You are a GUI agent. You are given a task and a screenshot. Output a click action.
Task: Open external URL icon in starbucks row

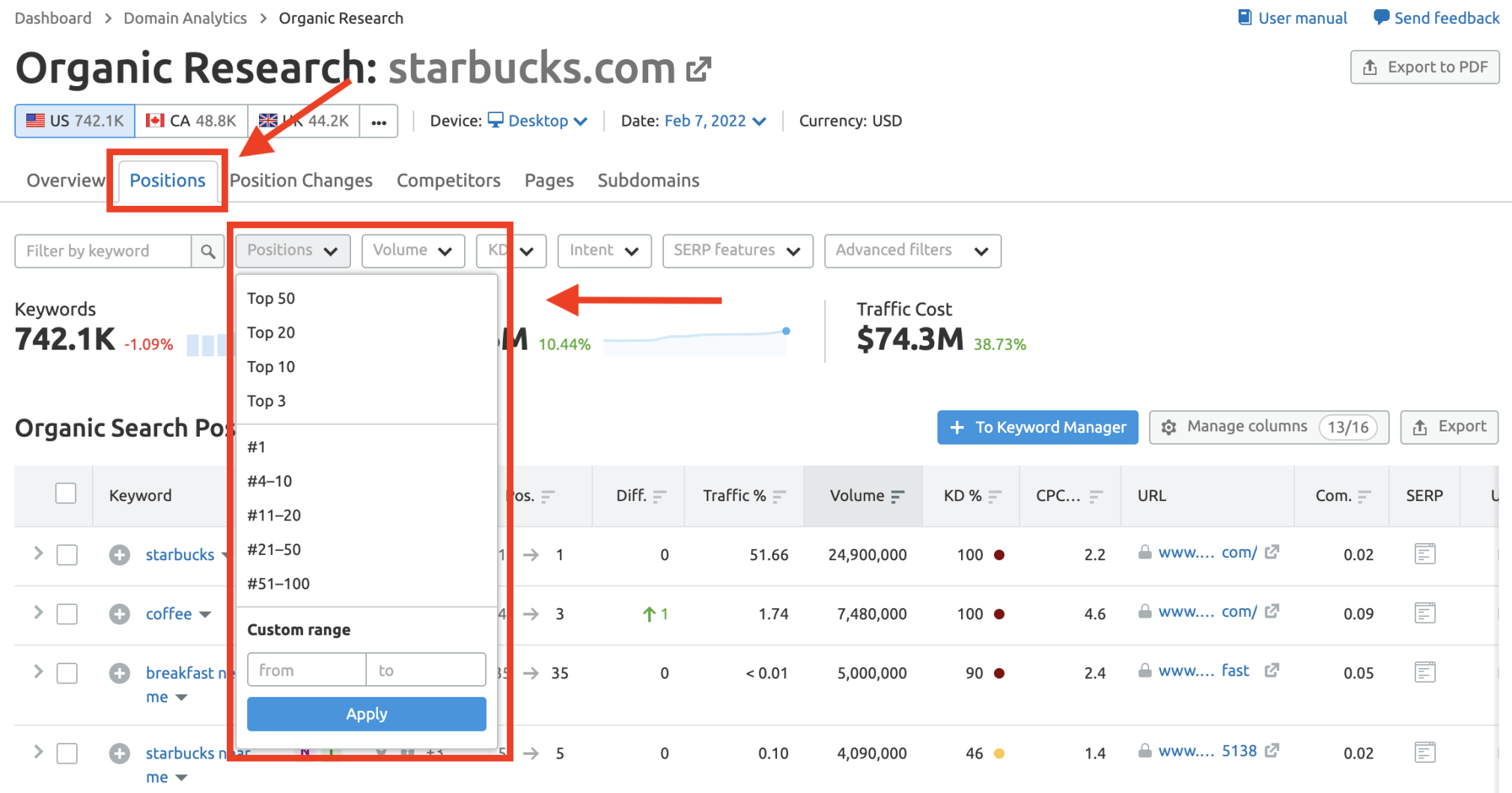tap(1272, 553)
